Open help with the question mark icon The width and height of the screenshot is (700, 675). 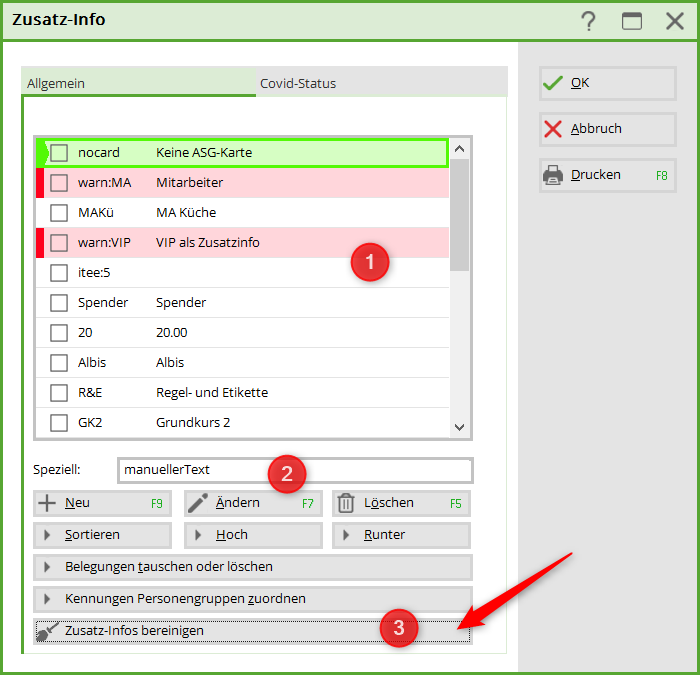[589, 21]
